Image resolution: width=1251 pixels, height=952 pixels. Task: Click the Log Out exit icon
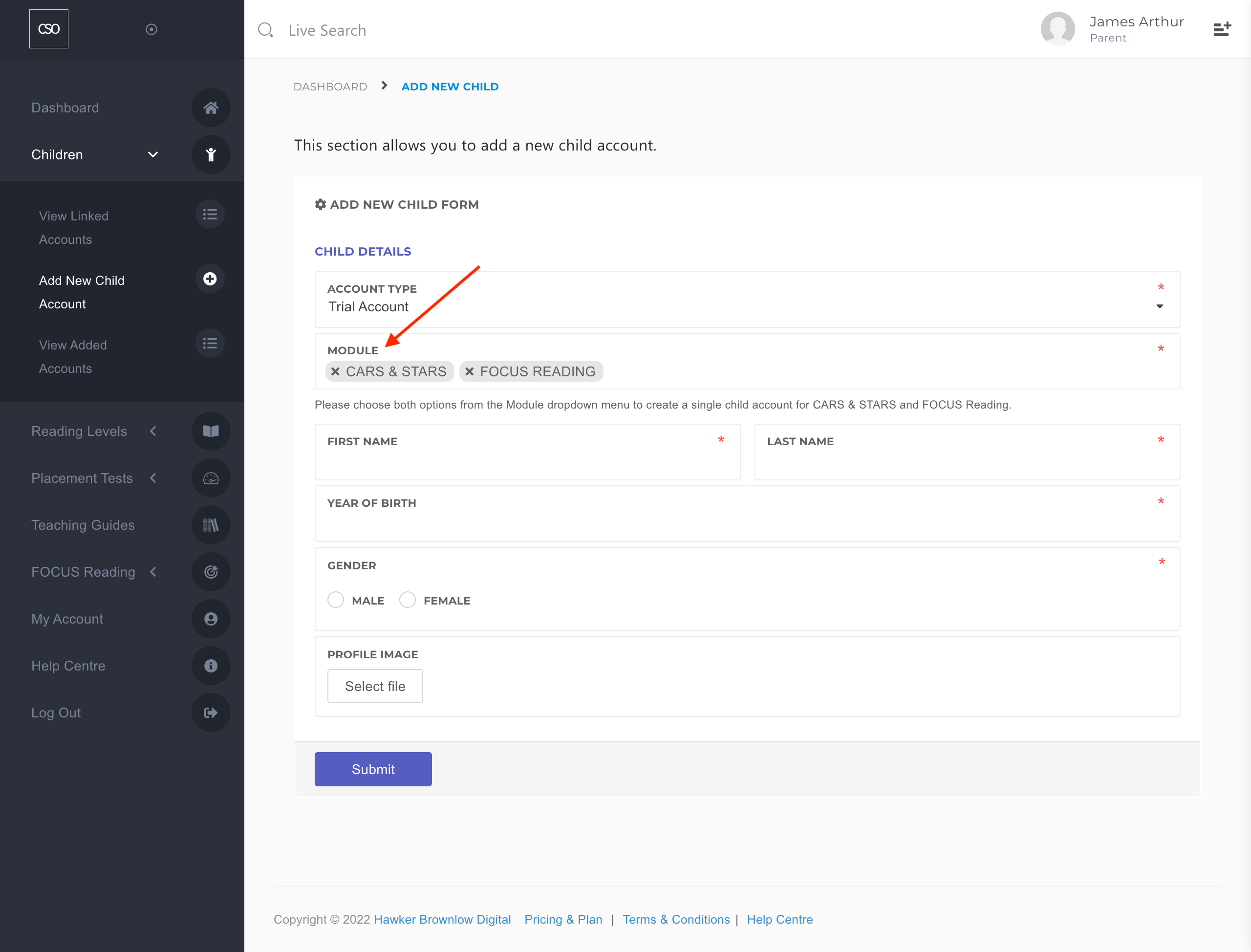pyautogui.click(x=211, y=713)
